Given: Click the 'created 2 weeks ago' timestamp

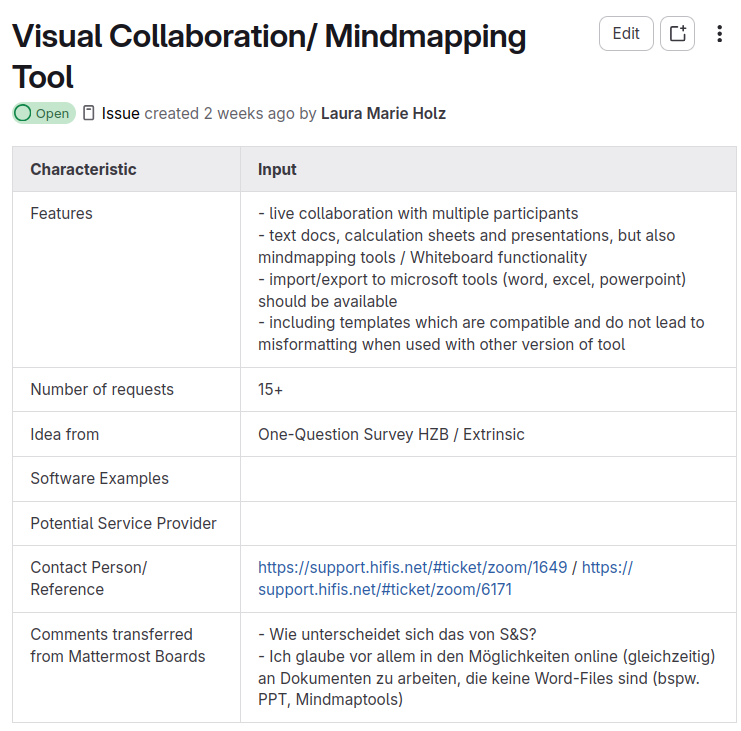Looking at the screenshot, I should click(219, 113).
